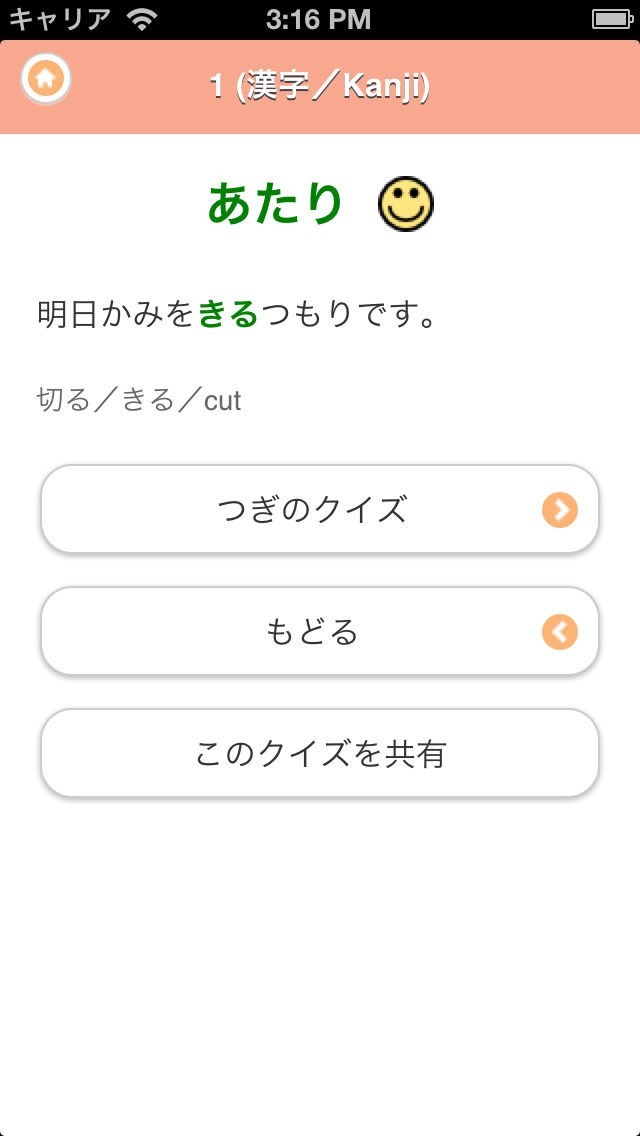
Task: Tap the battery icon in status bar
Action: click(x=611, y=19)
